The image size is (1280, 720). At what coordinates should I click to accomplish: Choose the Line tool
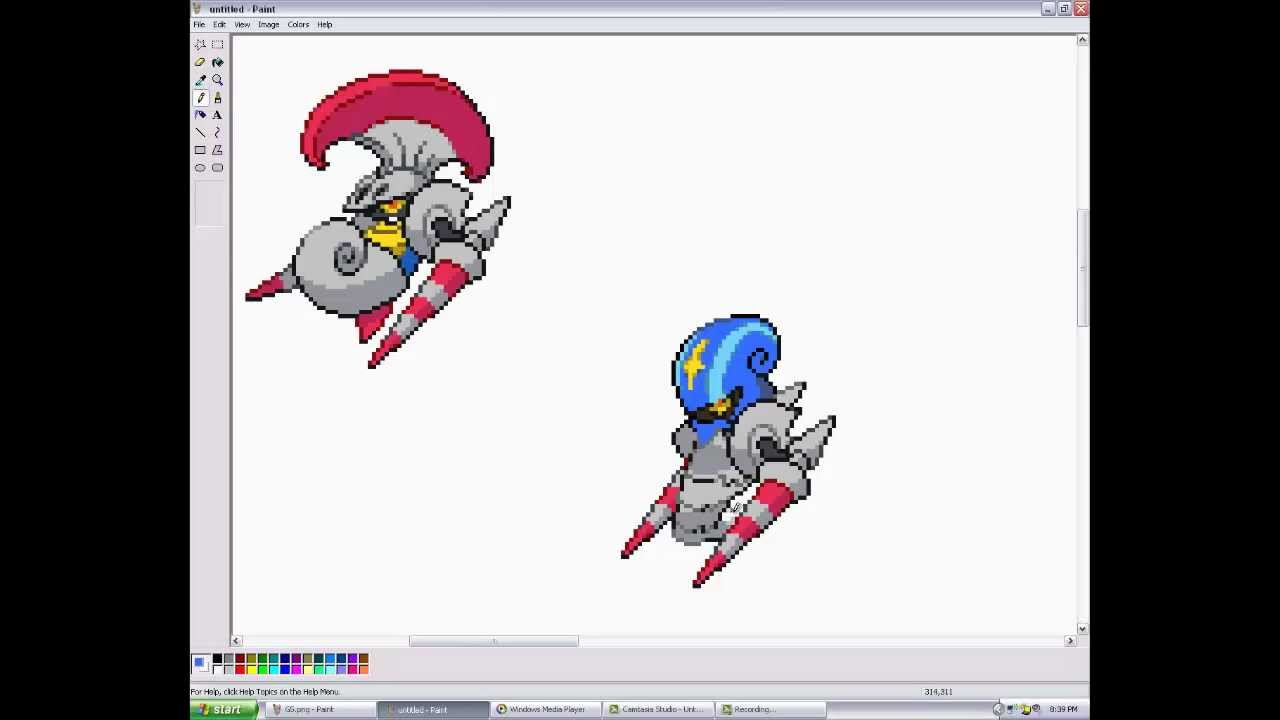tap(200, 132)
